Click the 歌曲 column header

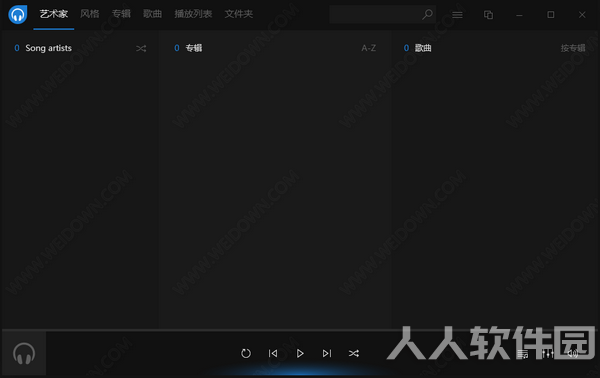[x=423, y=48]
